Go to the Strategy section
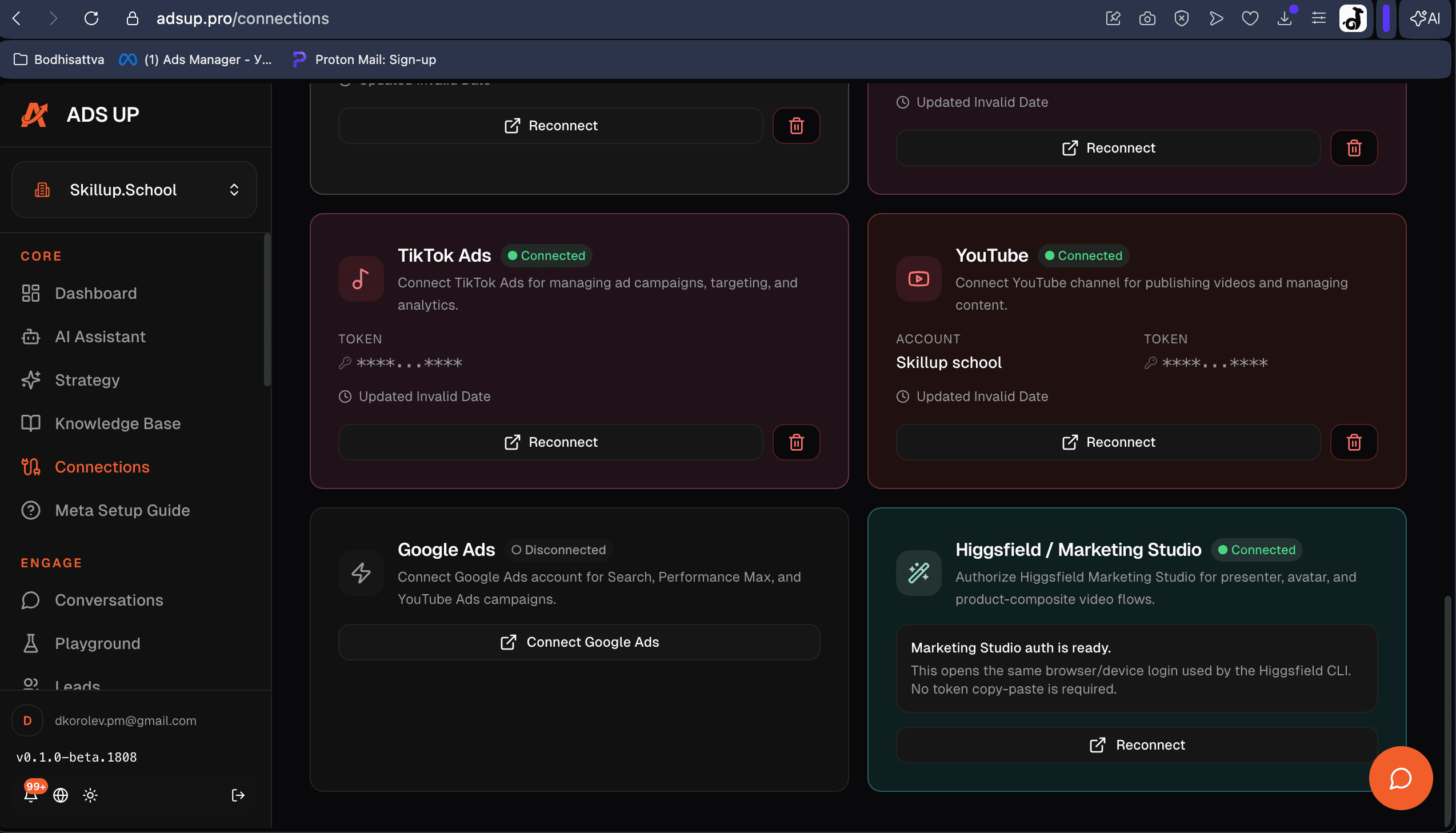This screenshot has width=1456, height=833. pyautogui.click(x=71, y=380)
